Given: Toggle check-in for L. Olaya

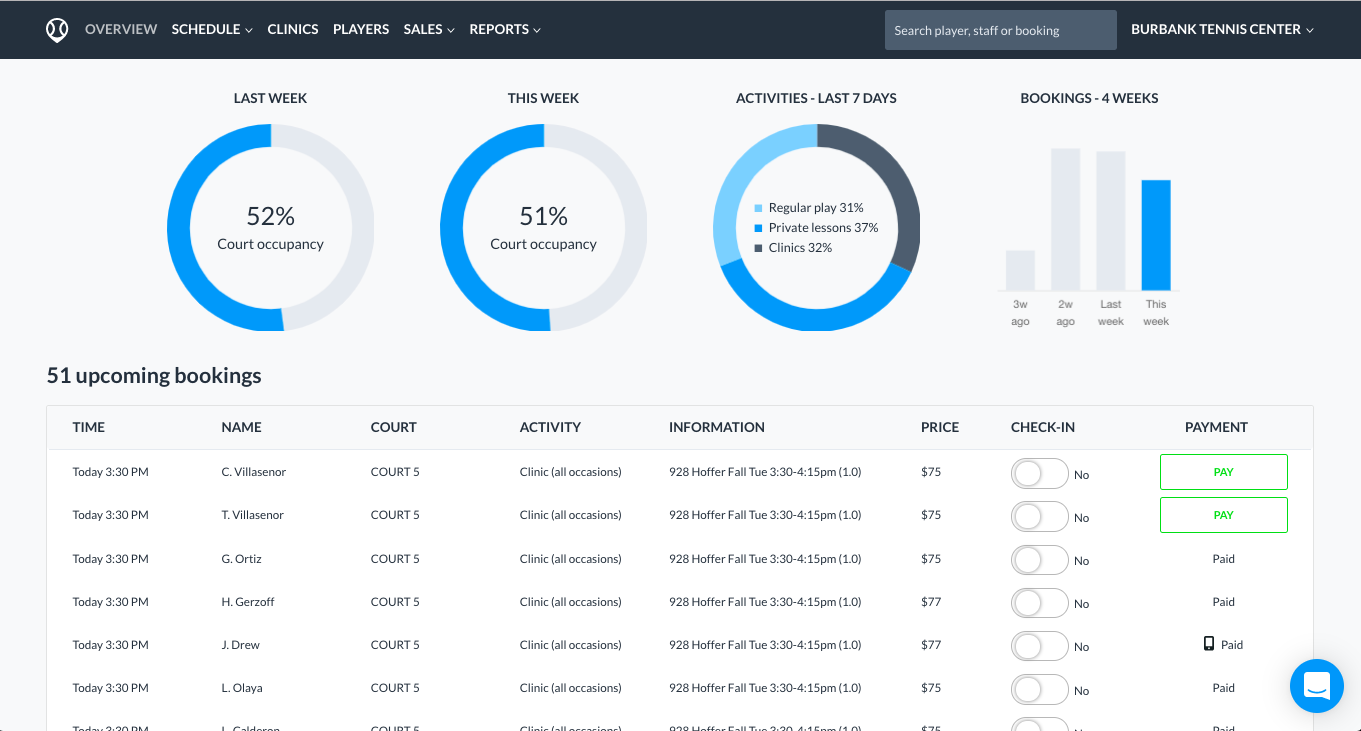Looking at the screenshot, I should coord(1040,690).
